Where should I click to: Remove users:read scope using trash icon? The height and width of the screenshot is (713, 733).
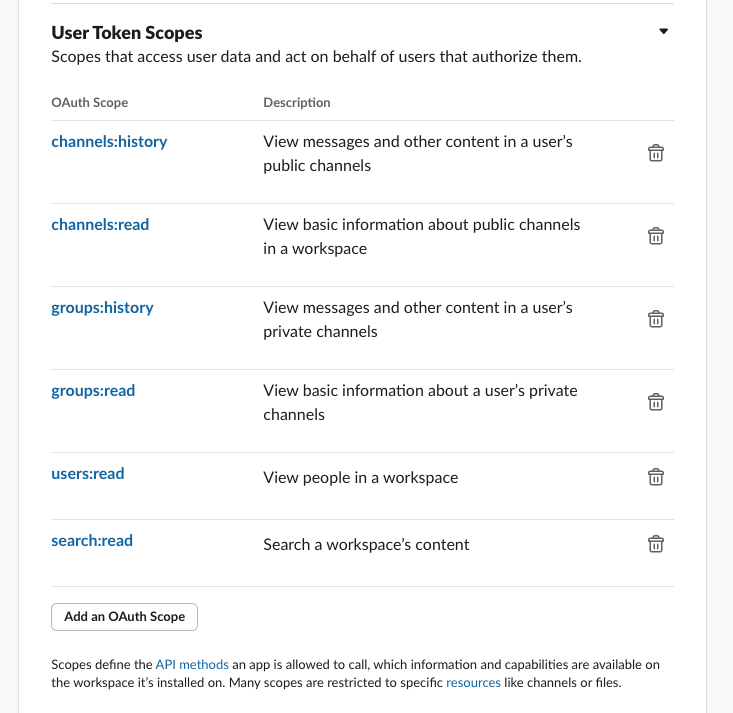pos(655,477)
